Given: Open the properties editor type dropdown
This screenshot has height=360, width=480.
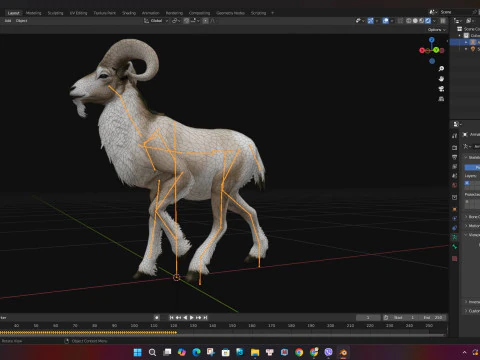Looking at the screenshot, I should 457,124.
